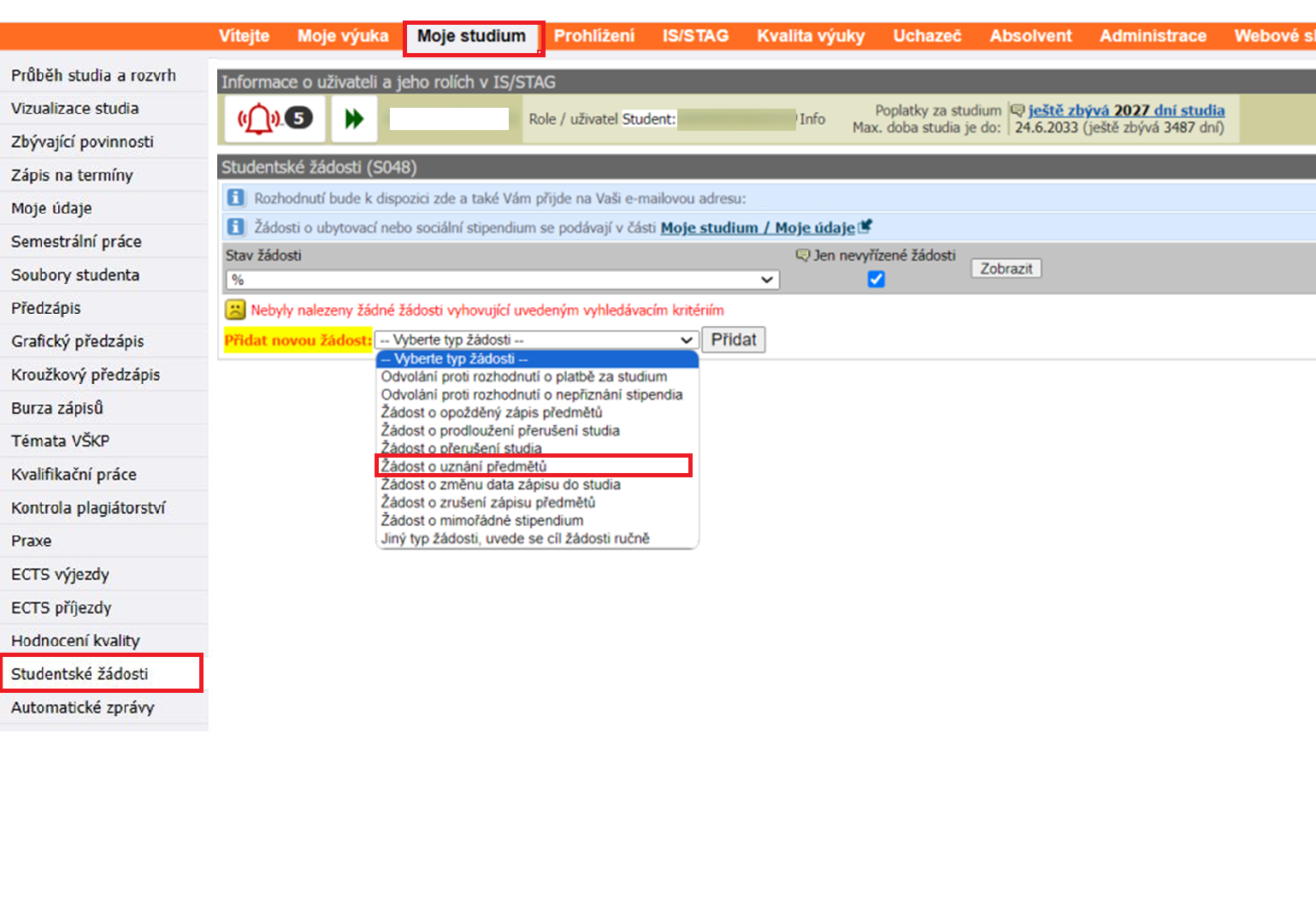Viewport: 1316px width, 911px height.
Task: Click the info icon beside Žádosti o ubytovací
Action: tap(235, 227)
